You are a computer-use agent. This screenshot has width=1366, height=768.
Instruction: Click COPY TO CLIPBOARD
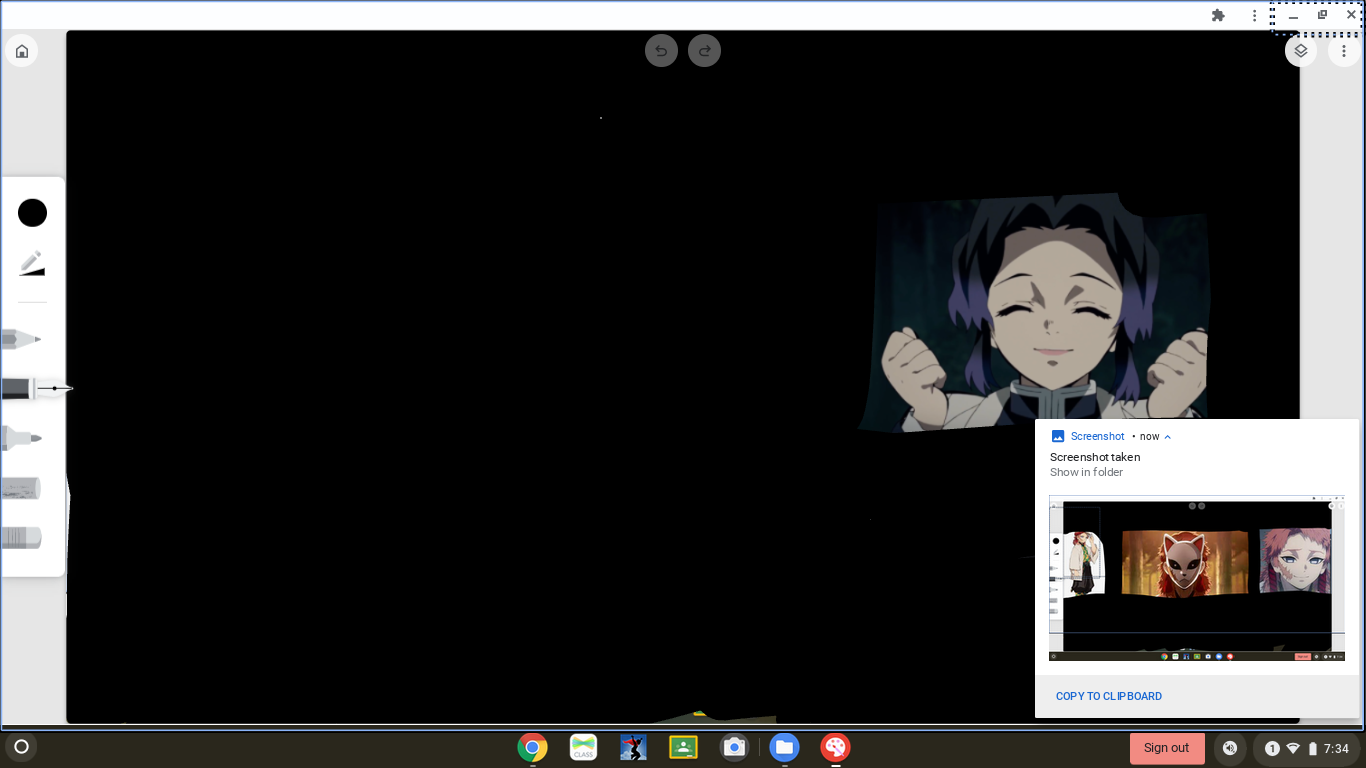coord(1109,696)
